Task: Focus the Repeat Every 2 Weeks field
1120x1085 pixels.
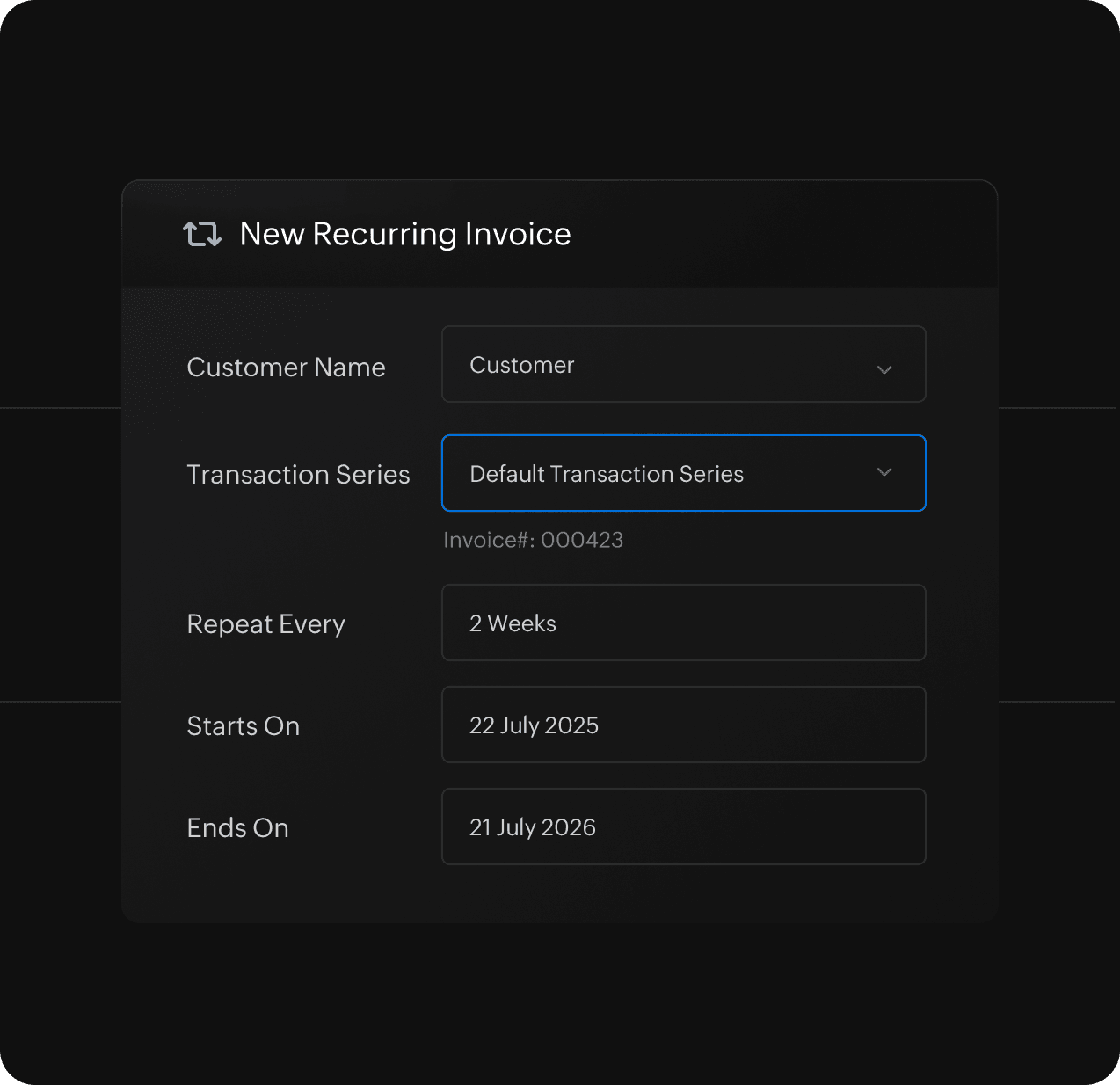Action: click(x=683, y=623)
